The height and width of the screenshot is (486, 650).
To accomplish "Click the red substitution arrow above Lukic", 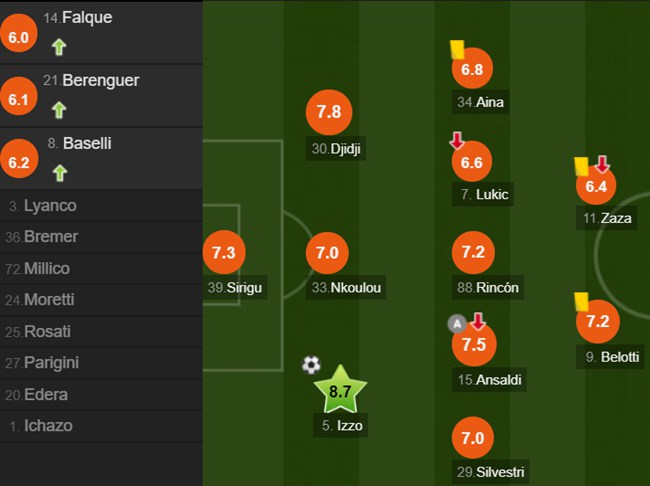I will (x=457, y=141).
